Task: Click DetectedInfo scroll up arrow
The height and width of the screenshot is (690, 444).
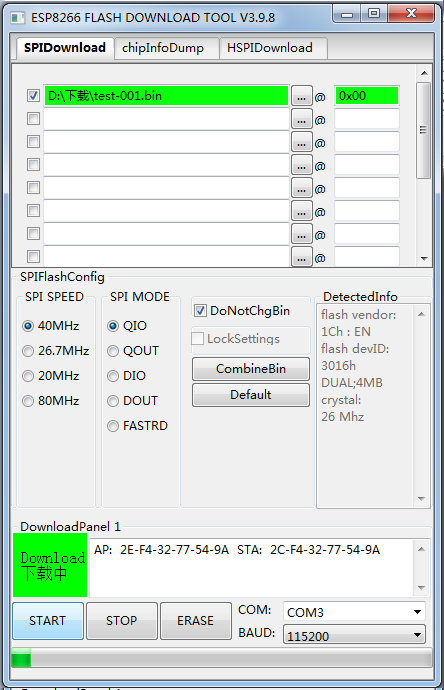Action: tap(421, 314)
